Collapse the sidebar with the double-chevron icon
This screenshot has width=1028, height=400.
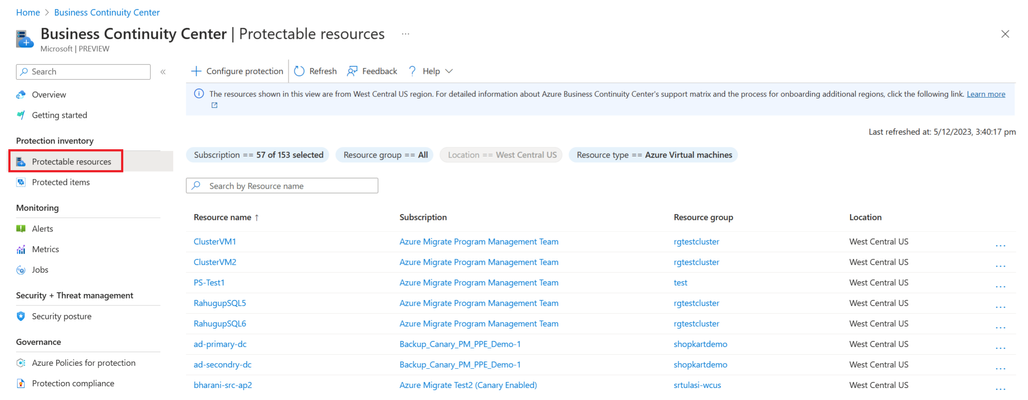point(163,71)
